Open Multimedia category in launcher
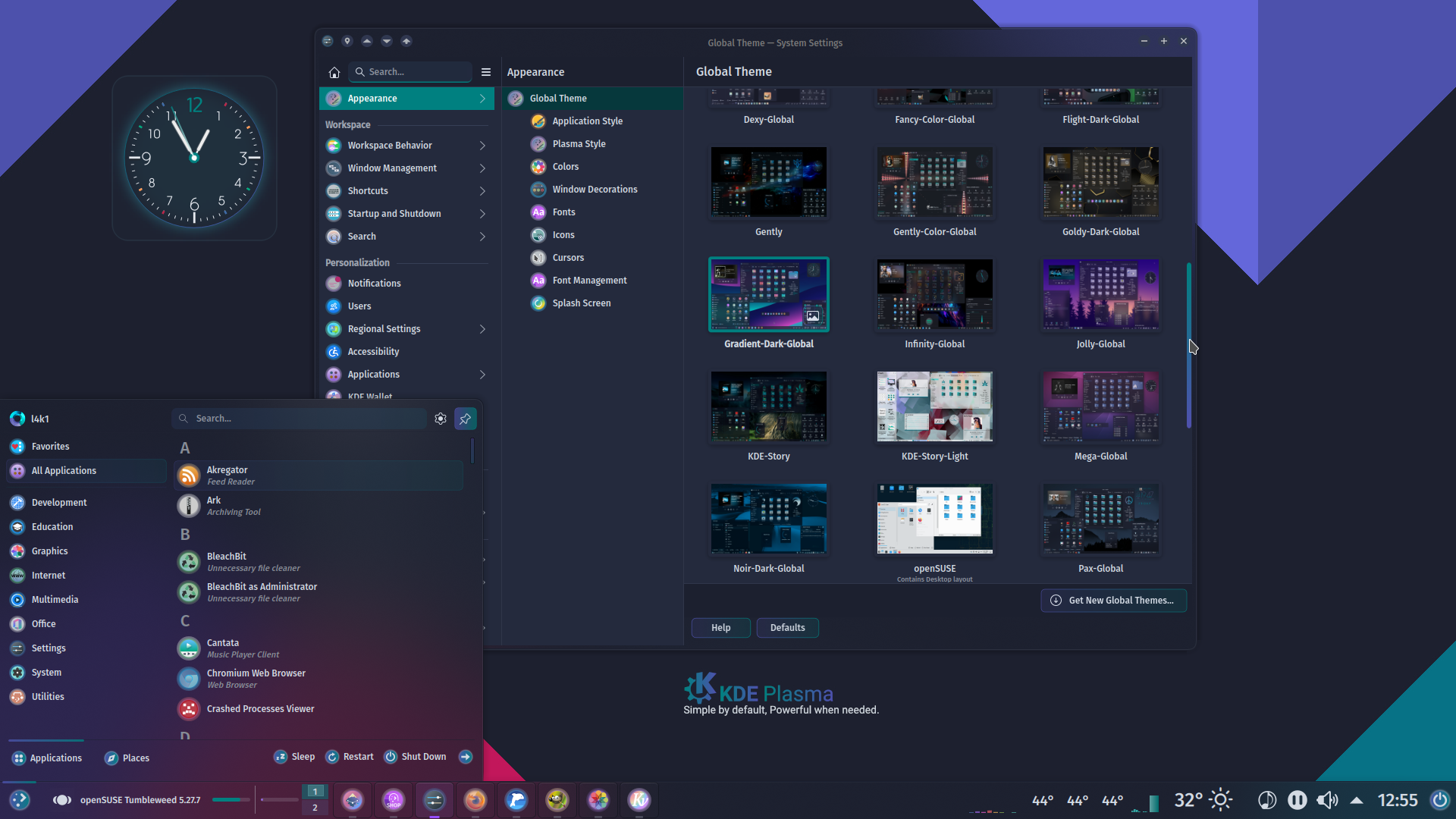The width and height of the screenshot is (1456, 819). 86,600
